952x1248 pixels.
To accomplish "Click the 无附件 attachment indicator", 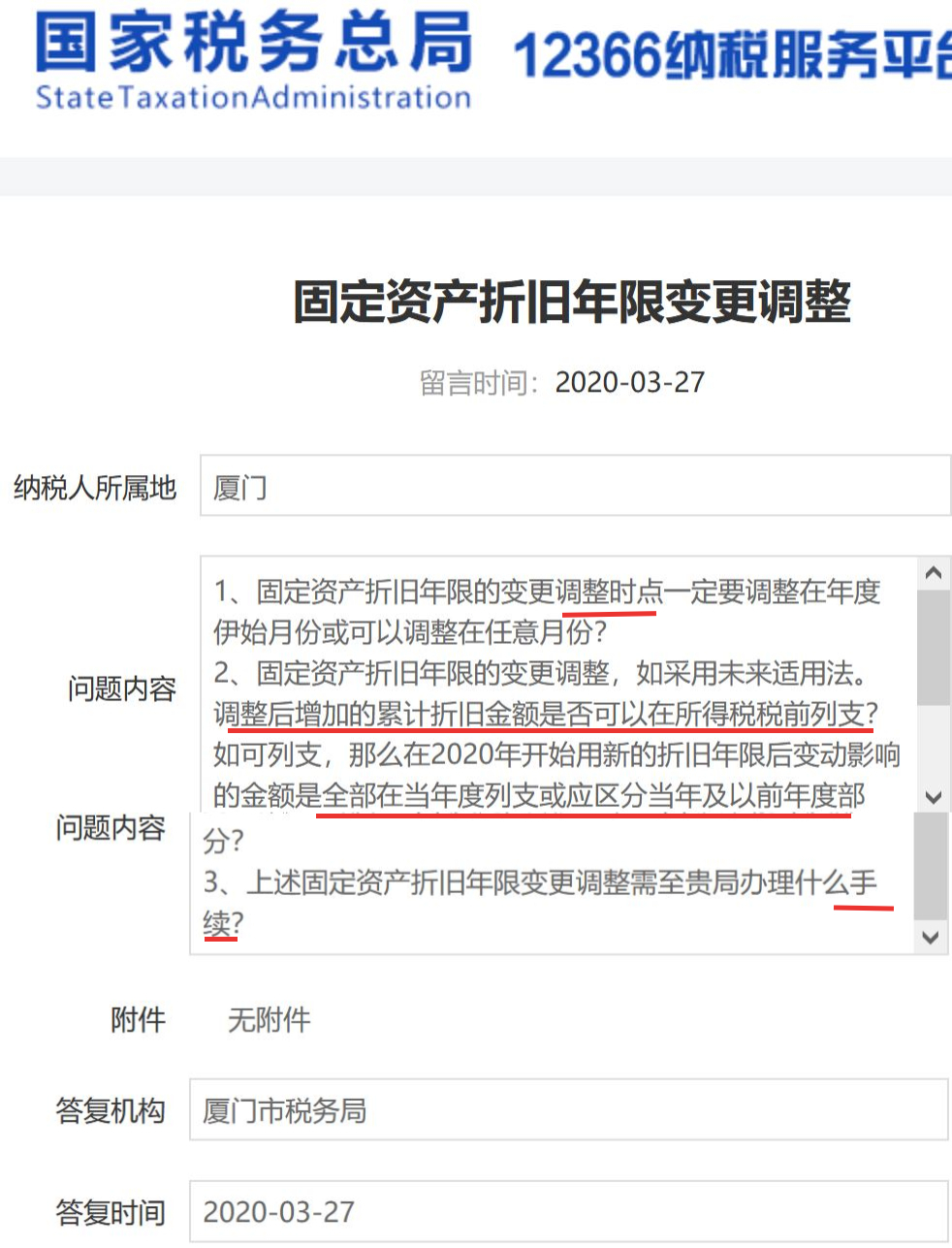I will click(270, 1019).
